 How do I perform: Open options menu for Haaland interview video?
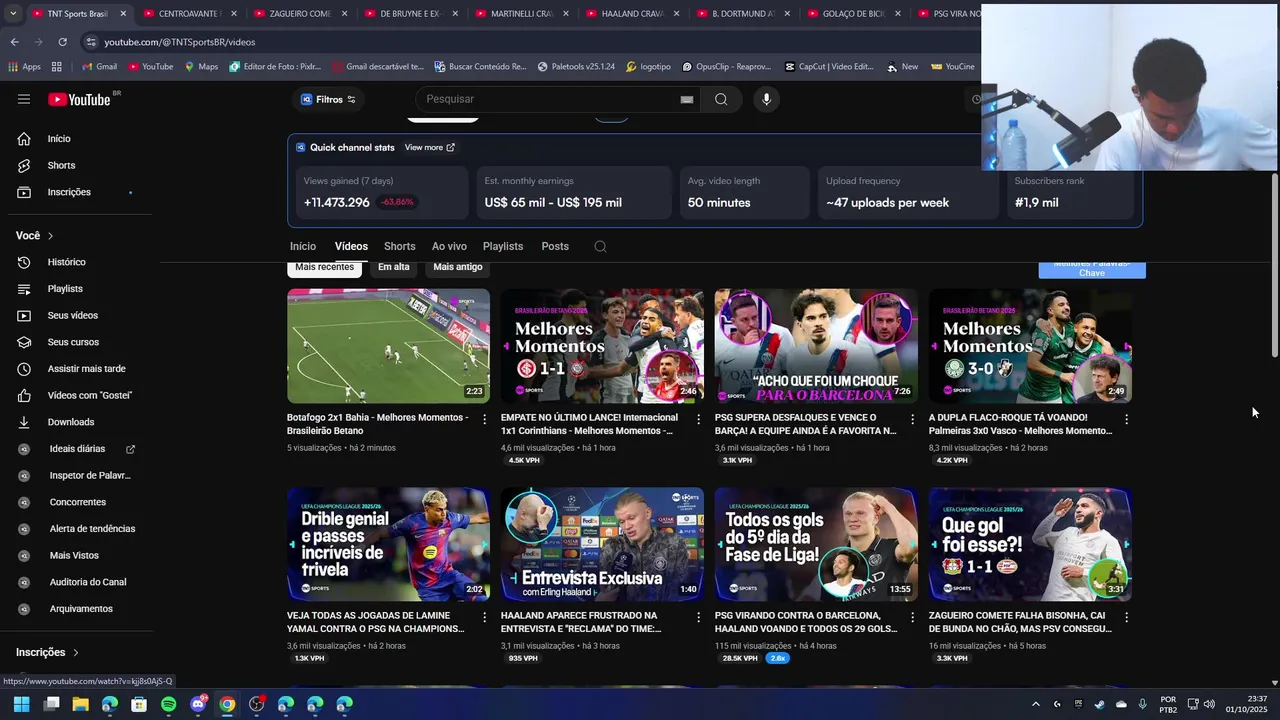point(699,617)
